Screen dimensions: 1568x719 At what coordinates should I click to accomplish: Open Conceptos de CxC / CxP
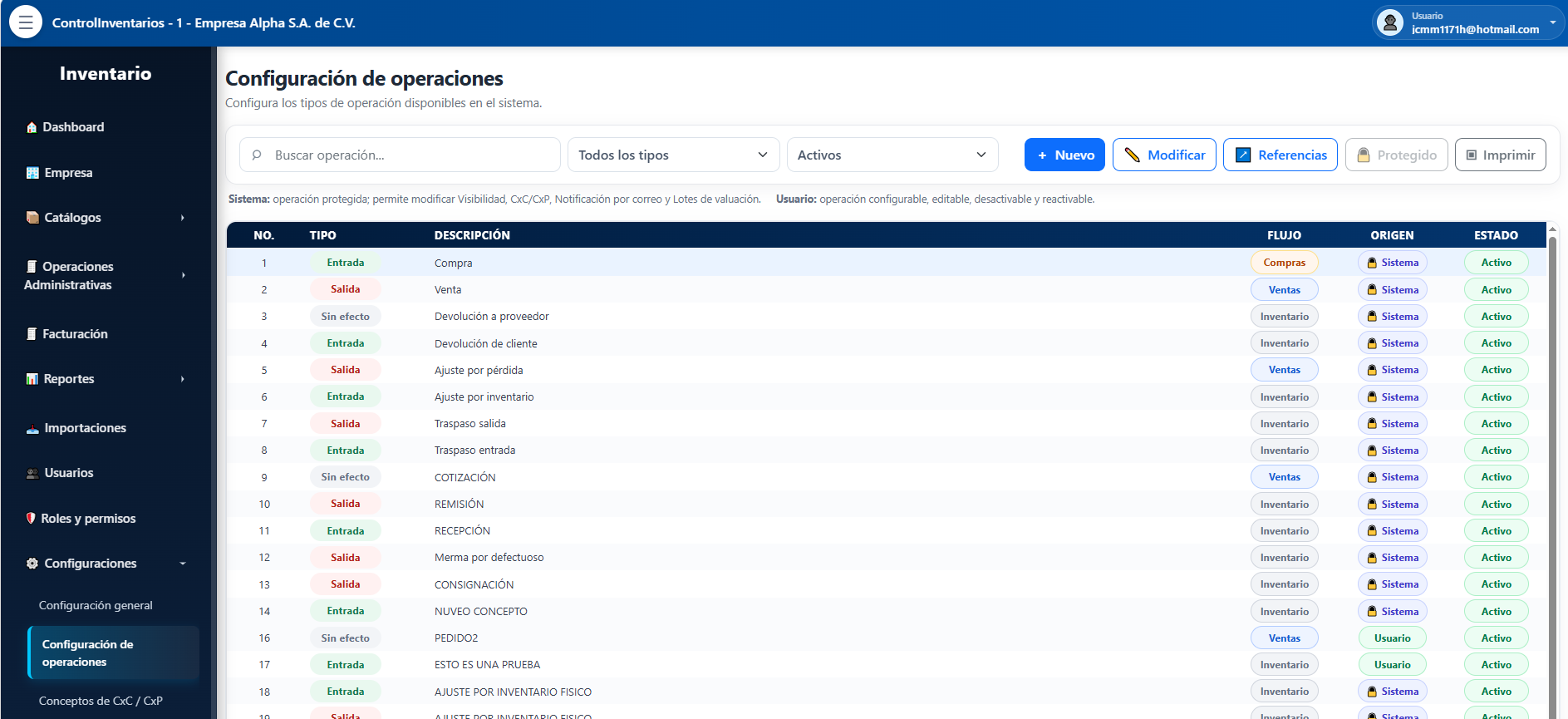tap(101, 701)
